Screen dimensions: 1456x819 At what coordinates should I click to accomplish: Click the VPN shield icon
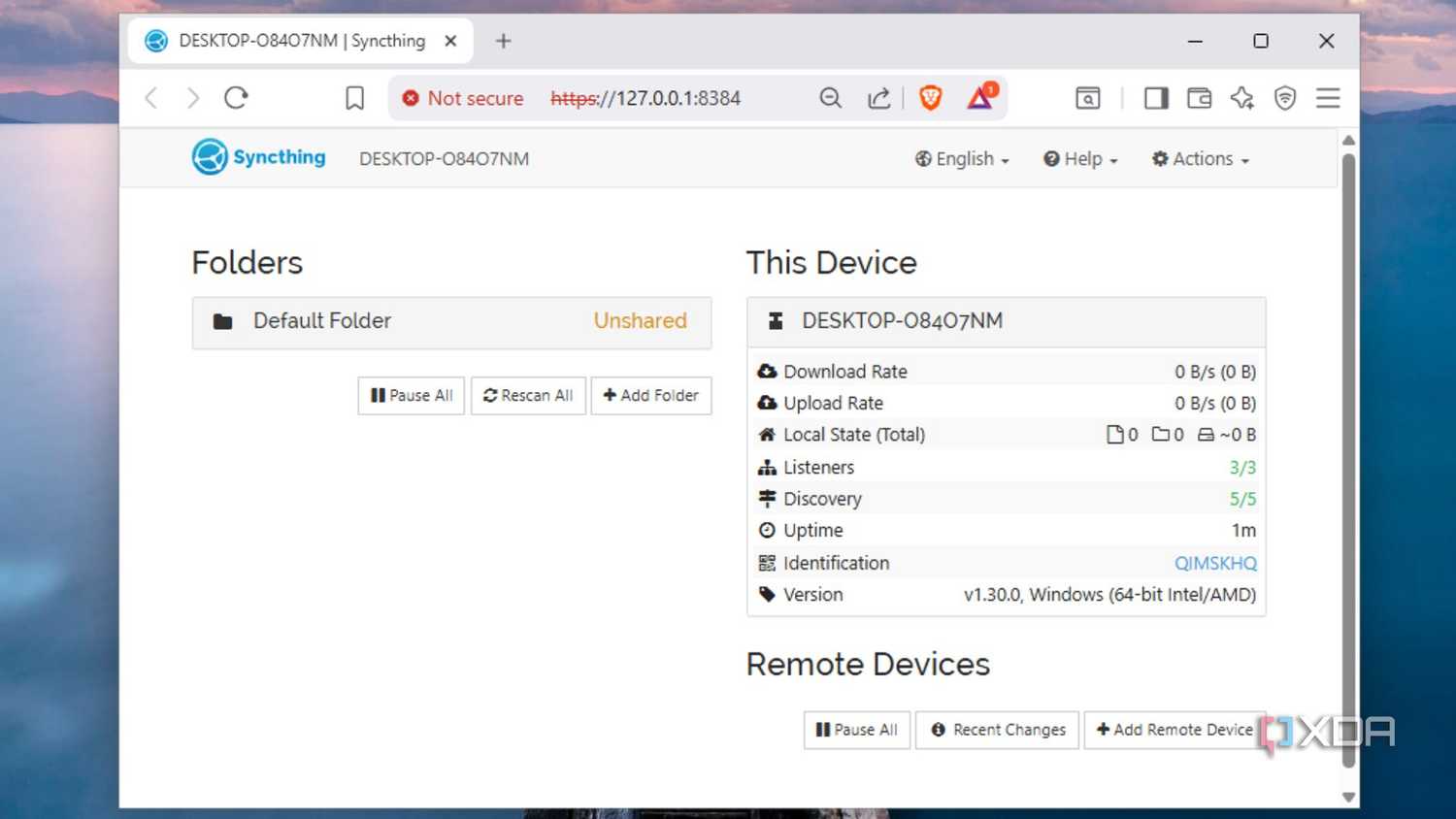coord(1285,98)
